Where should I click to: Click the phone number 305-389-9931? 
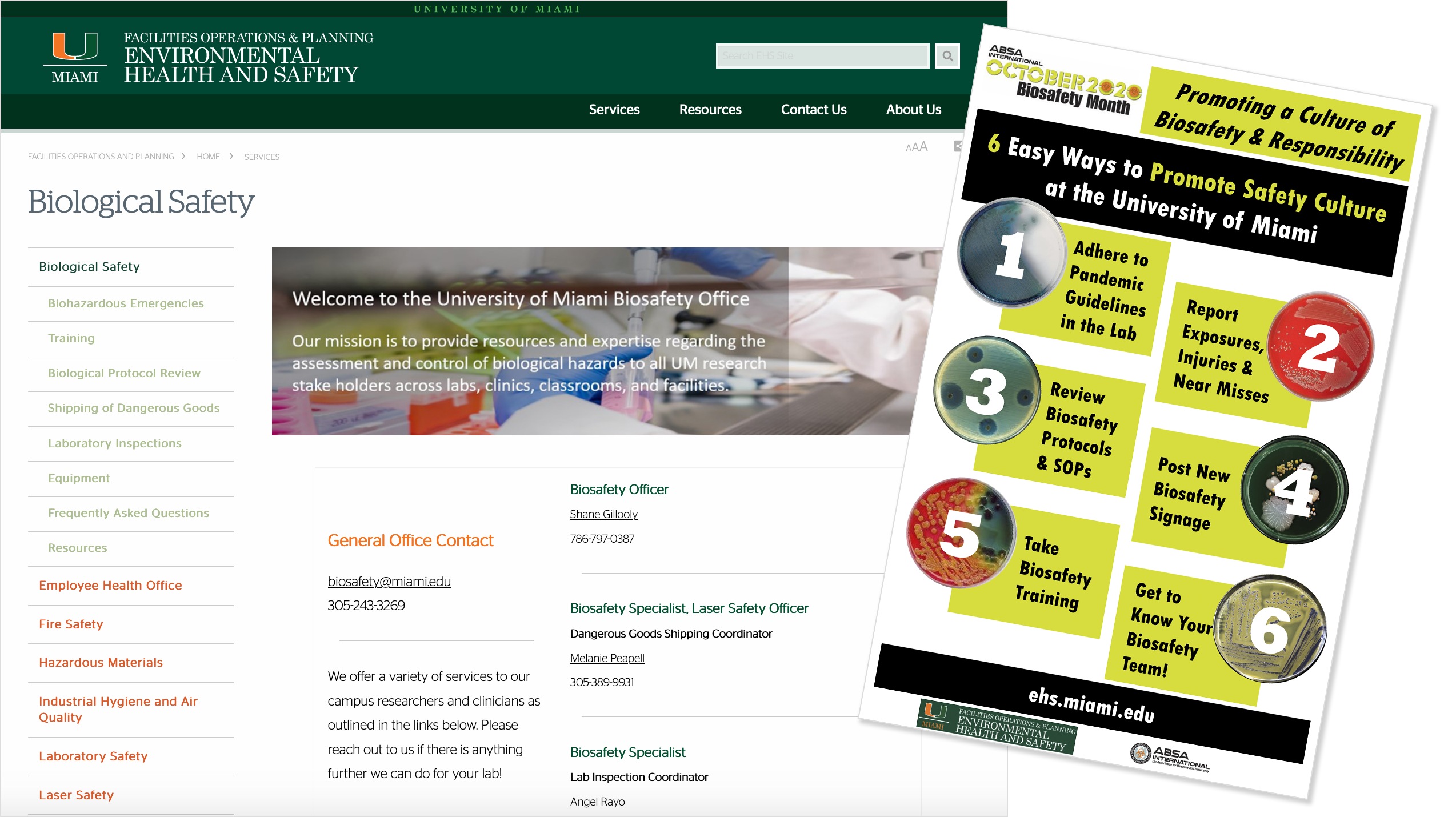point(602,682)
